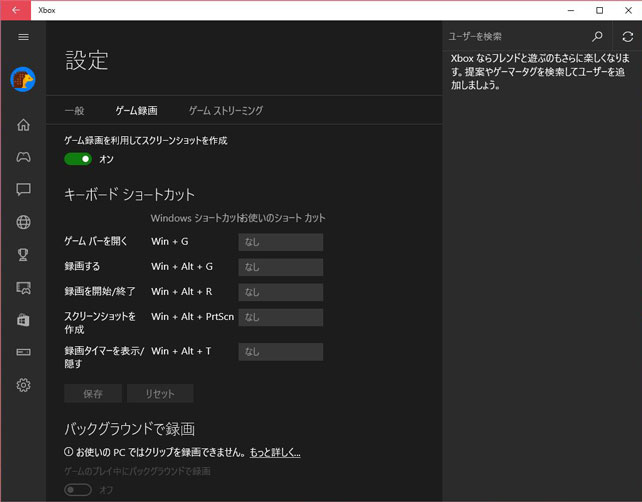Minimize the Xbox window
The height and width of the screenshot is (502, 642).
point(571,10)
